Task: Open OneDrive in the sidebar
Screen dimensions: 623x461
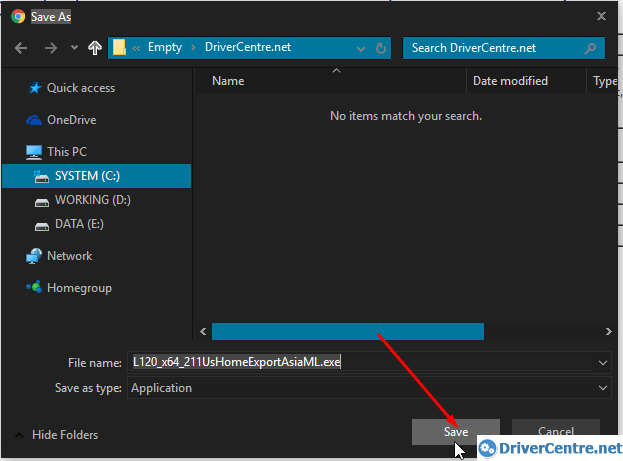Action: click(x=72, y=120)
